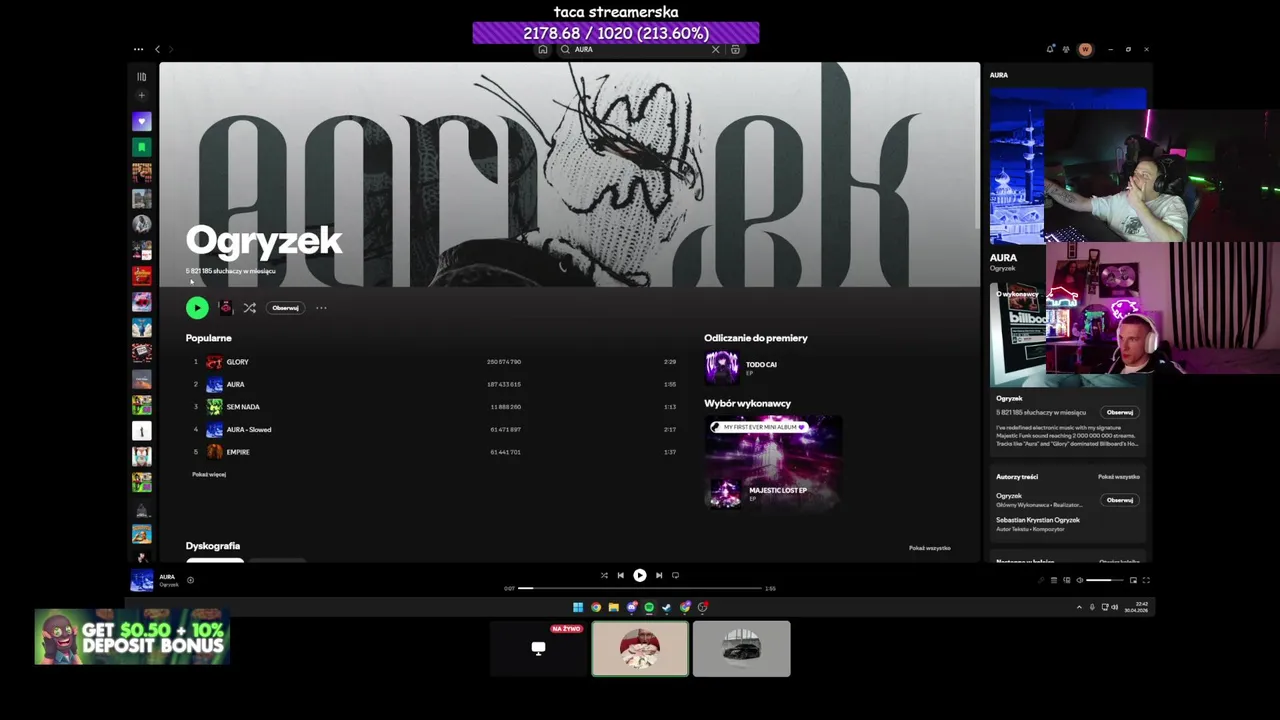Show lyrics with the microphone icon
The width and height of the screenshot is (1280, 720).
click(x=1040, y=580)
